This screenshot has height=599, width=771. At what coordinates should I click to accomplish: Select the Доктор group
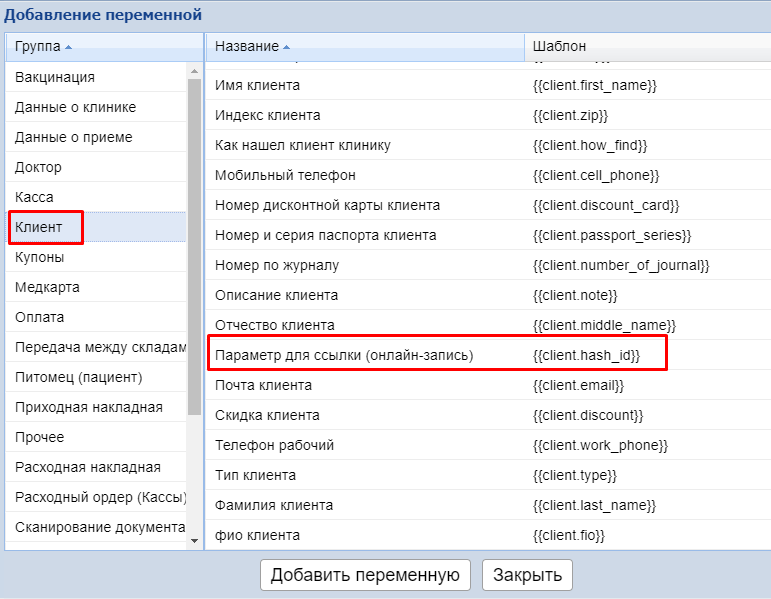(x=38, y=167)
